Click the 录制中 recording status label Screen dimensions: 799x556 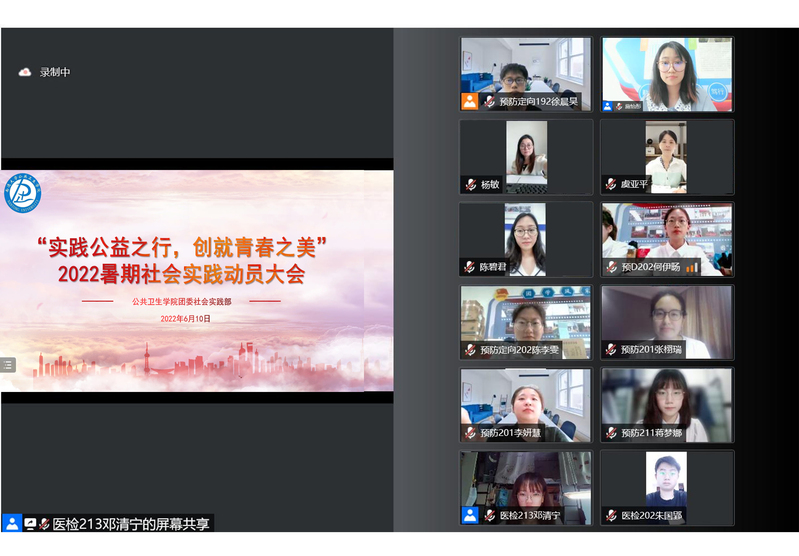[x=55, y=72]
